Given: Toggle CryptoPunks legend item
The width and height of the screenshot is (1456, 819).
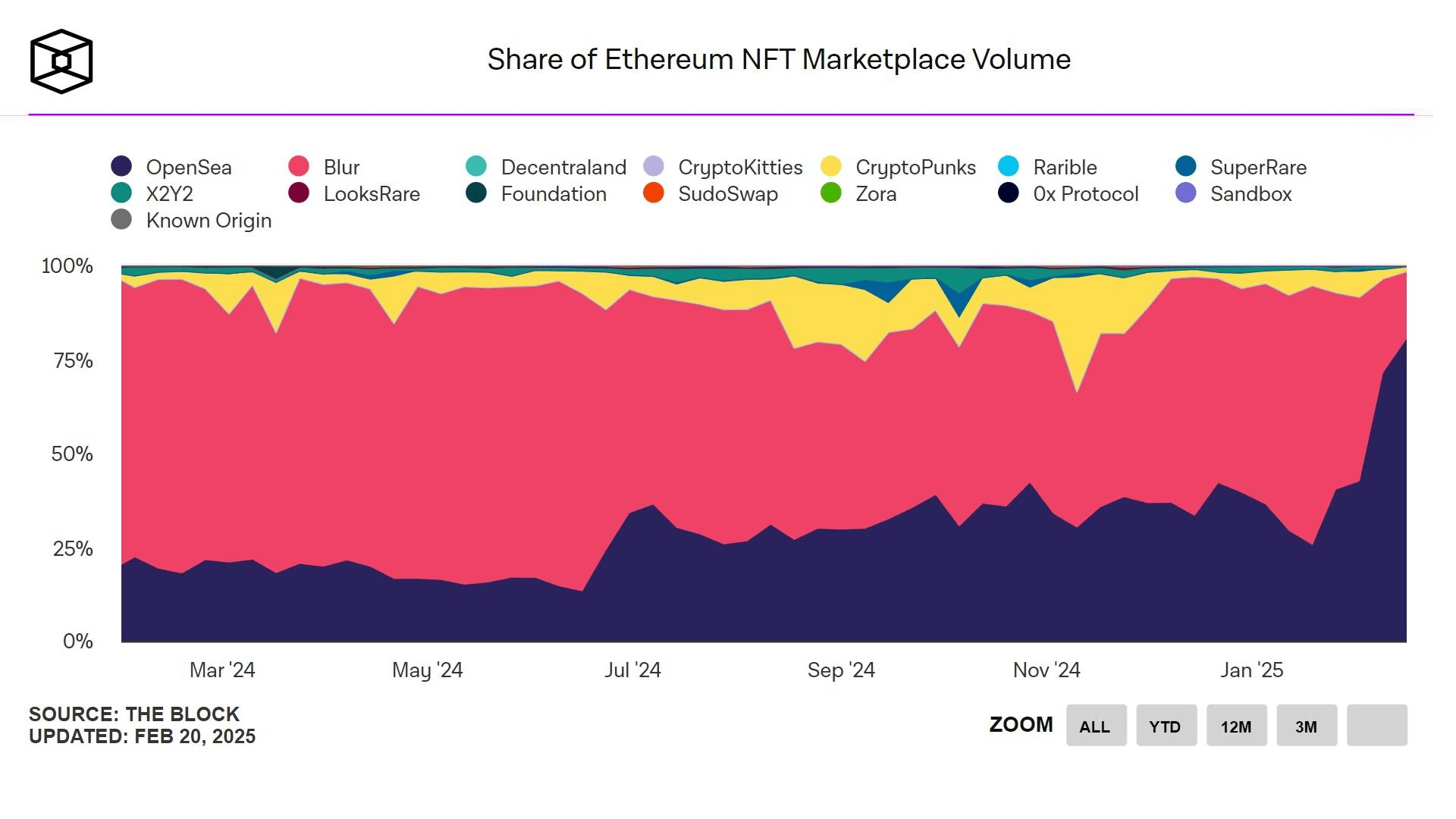Looking at the screenshot, I should pyautogui.click(x=915, y=167).
